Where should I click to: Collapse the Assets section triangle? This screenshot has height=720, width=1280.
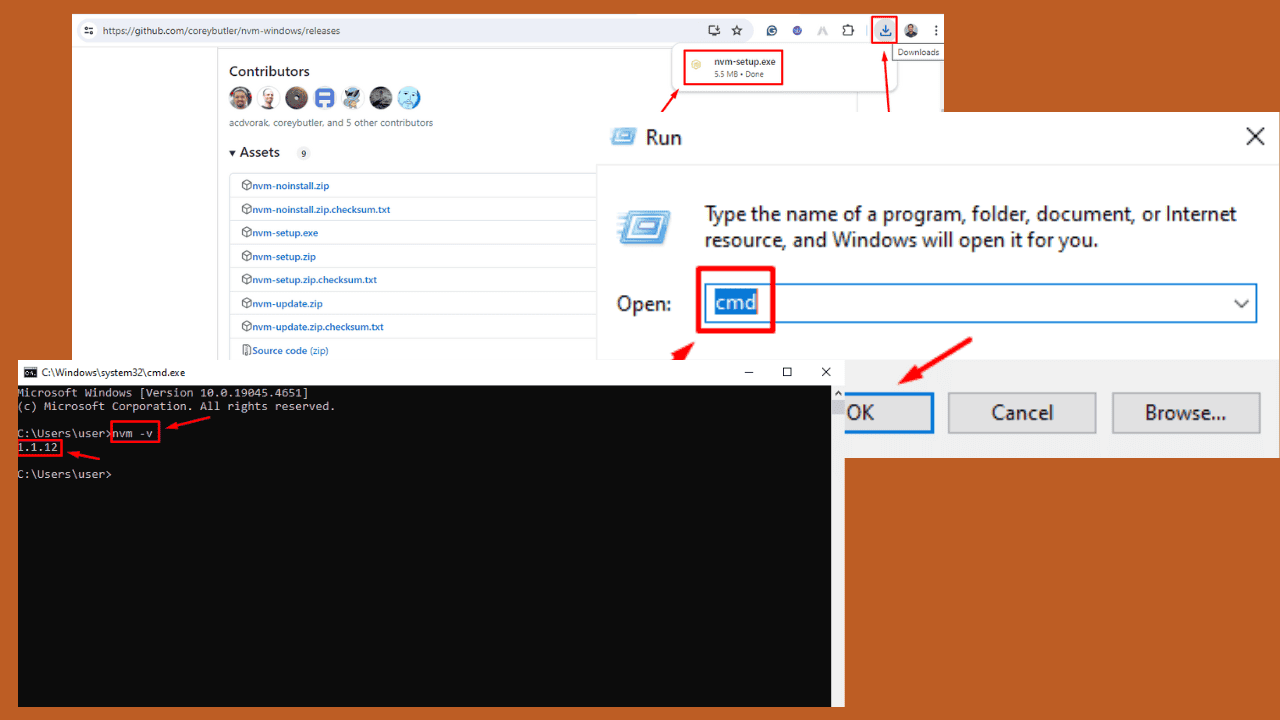[x=233, y=153]
